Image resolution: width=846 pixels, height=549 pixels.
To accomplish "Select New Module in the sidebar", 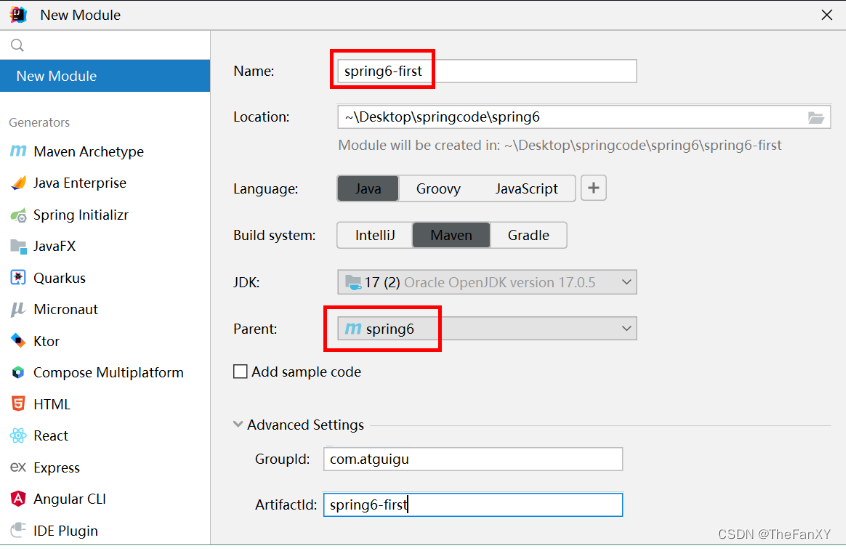I will [x=105, y=76].
